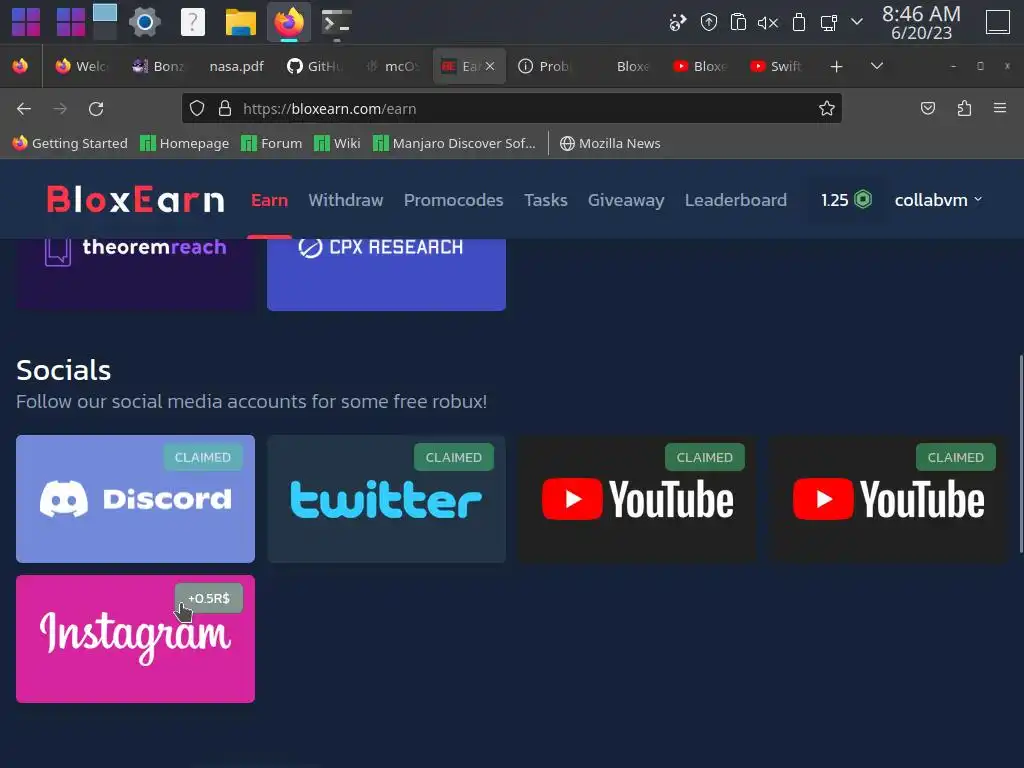Open the display configuration tray icon

click(828, 23)
